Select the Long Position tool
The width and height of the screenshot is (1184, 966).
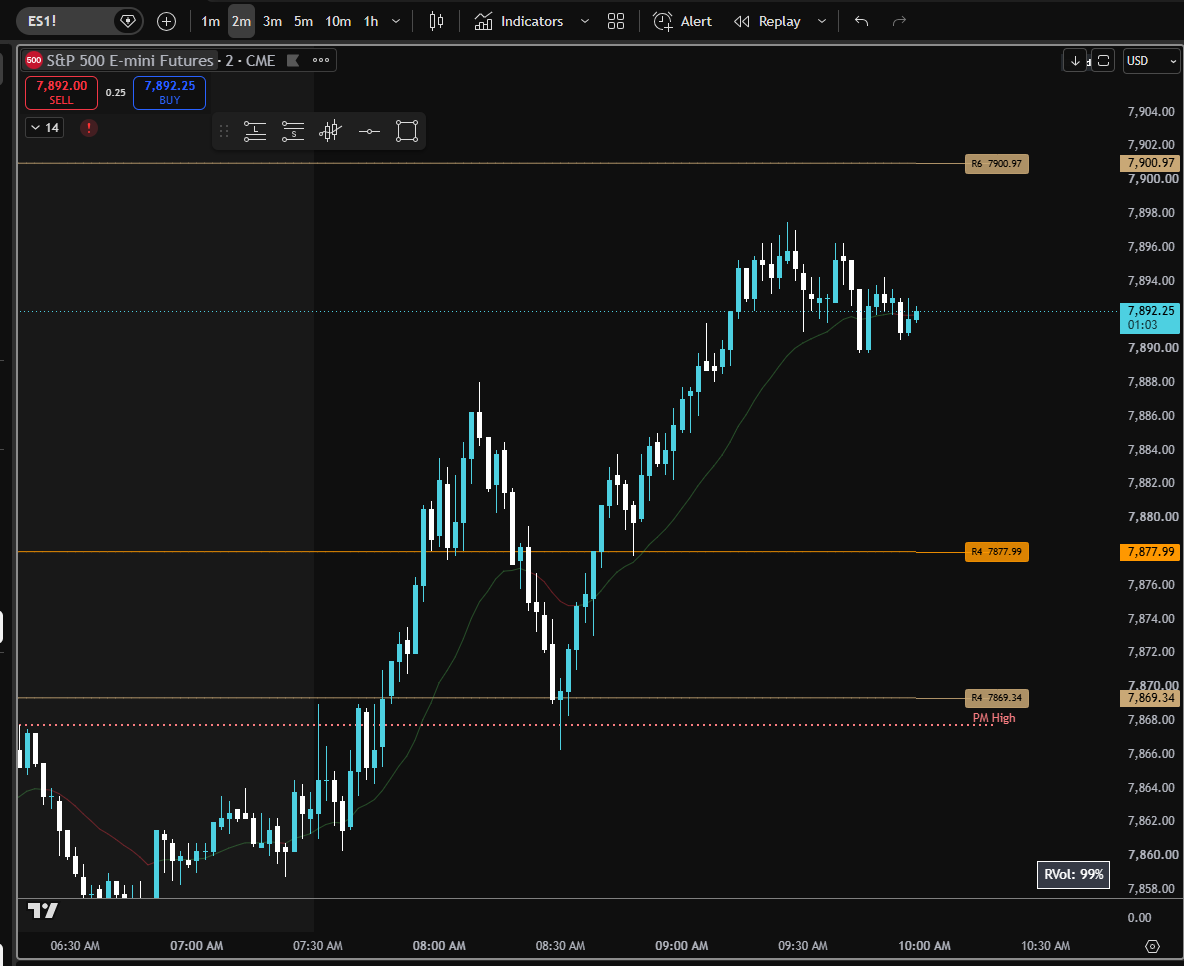pos(255,131)
